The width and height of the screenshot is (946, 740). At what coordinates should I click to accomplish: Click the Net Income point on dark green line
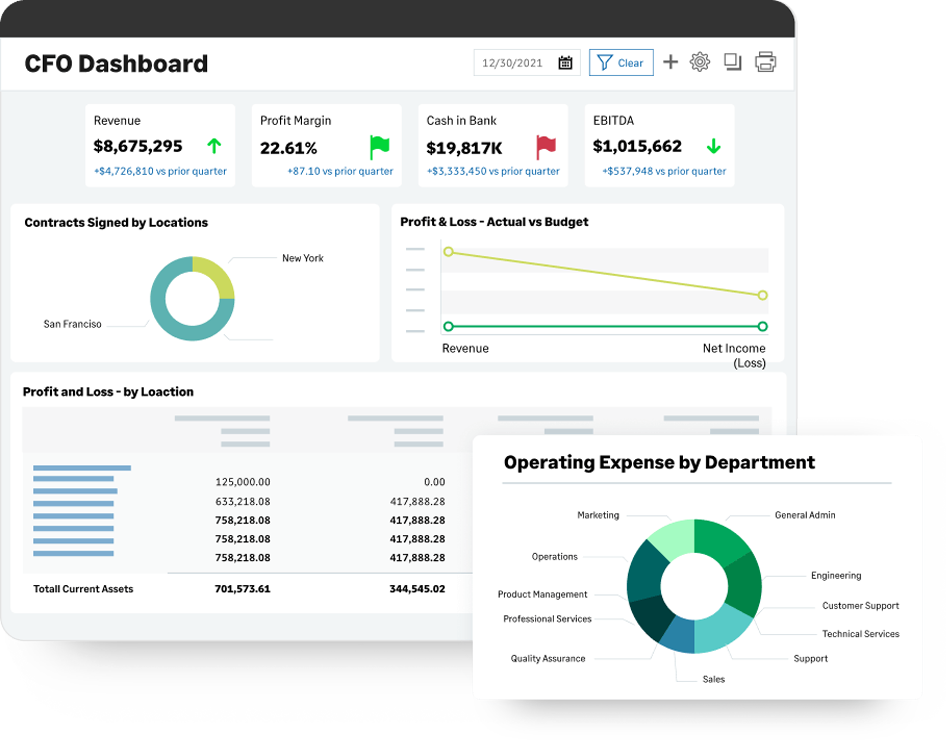(x=762, y=326)
